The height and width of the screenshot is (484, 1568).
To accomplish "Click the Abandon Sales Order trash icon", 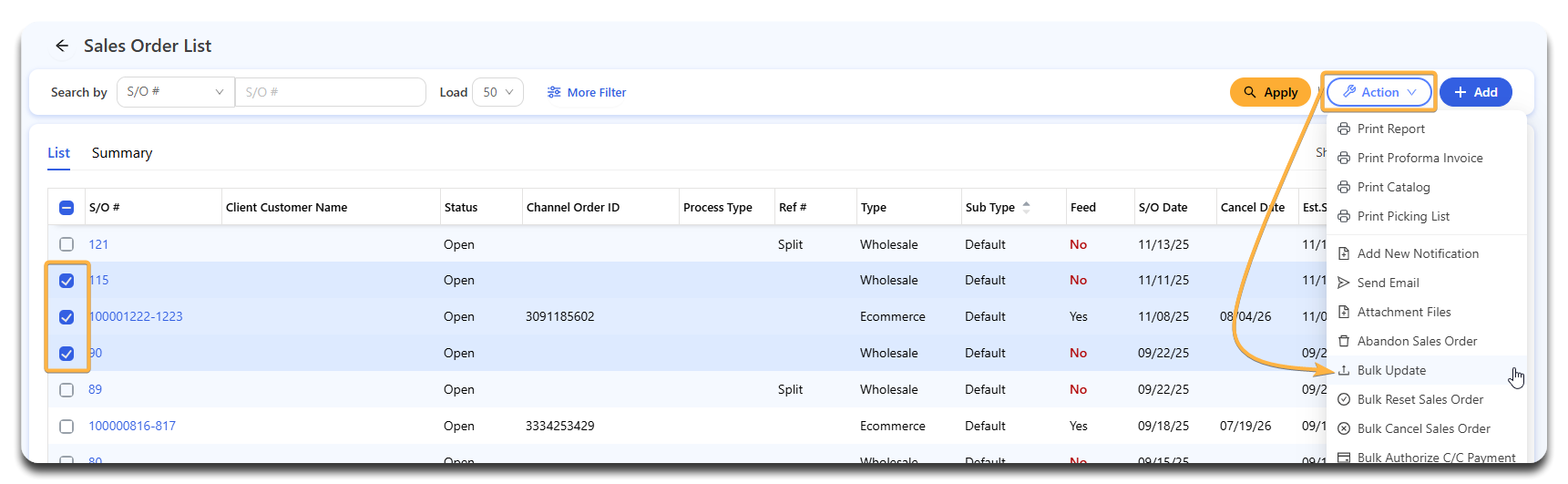I will click(1344, 342).
